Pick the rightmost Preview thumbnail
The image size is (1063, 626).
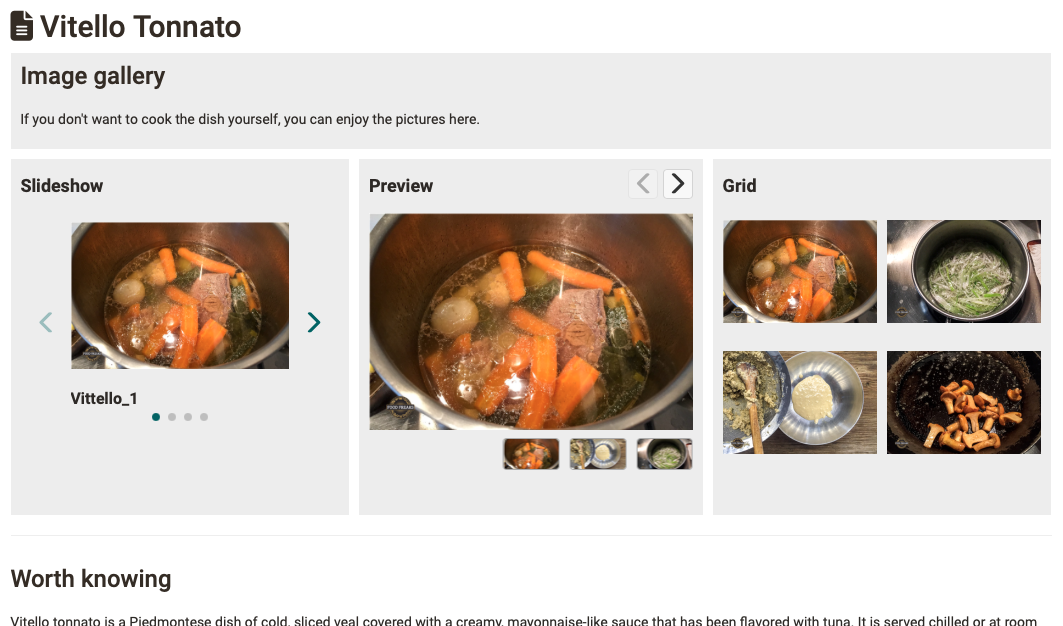pos(664,453)
